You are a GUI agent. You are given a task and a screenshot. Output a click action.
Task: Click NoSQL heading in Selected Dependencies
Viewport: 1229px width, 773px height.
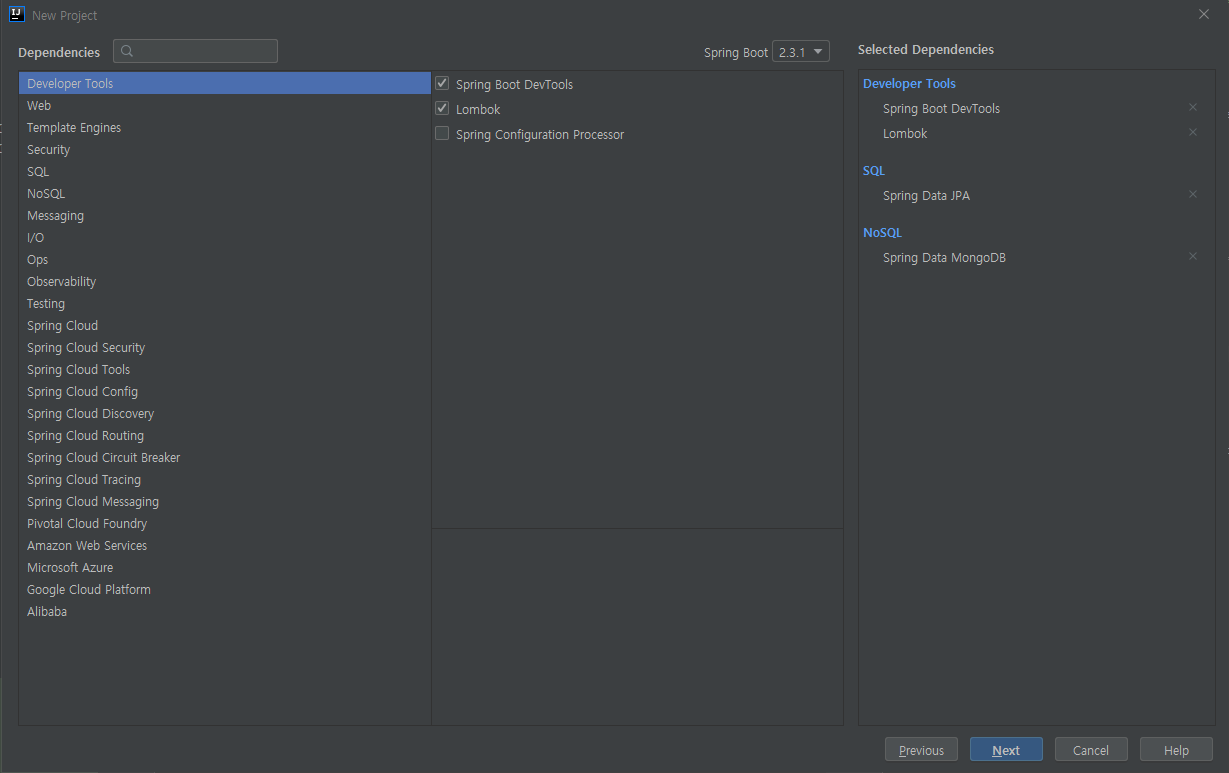pyautogui.click(x=882, y=232)
